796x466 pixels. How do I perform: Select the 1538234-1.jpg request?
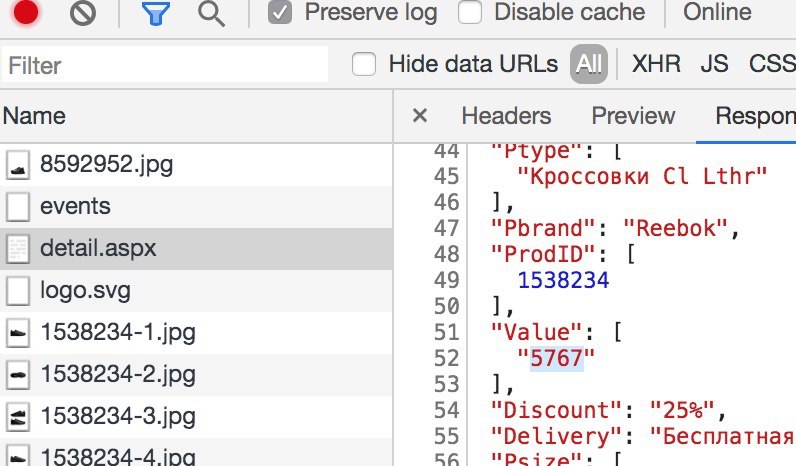click(x=196, y=333)
